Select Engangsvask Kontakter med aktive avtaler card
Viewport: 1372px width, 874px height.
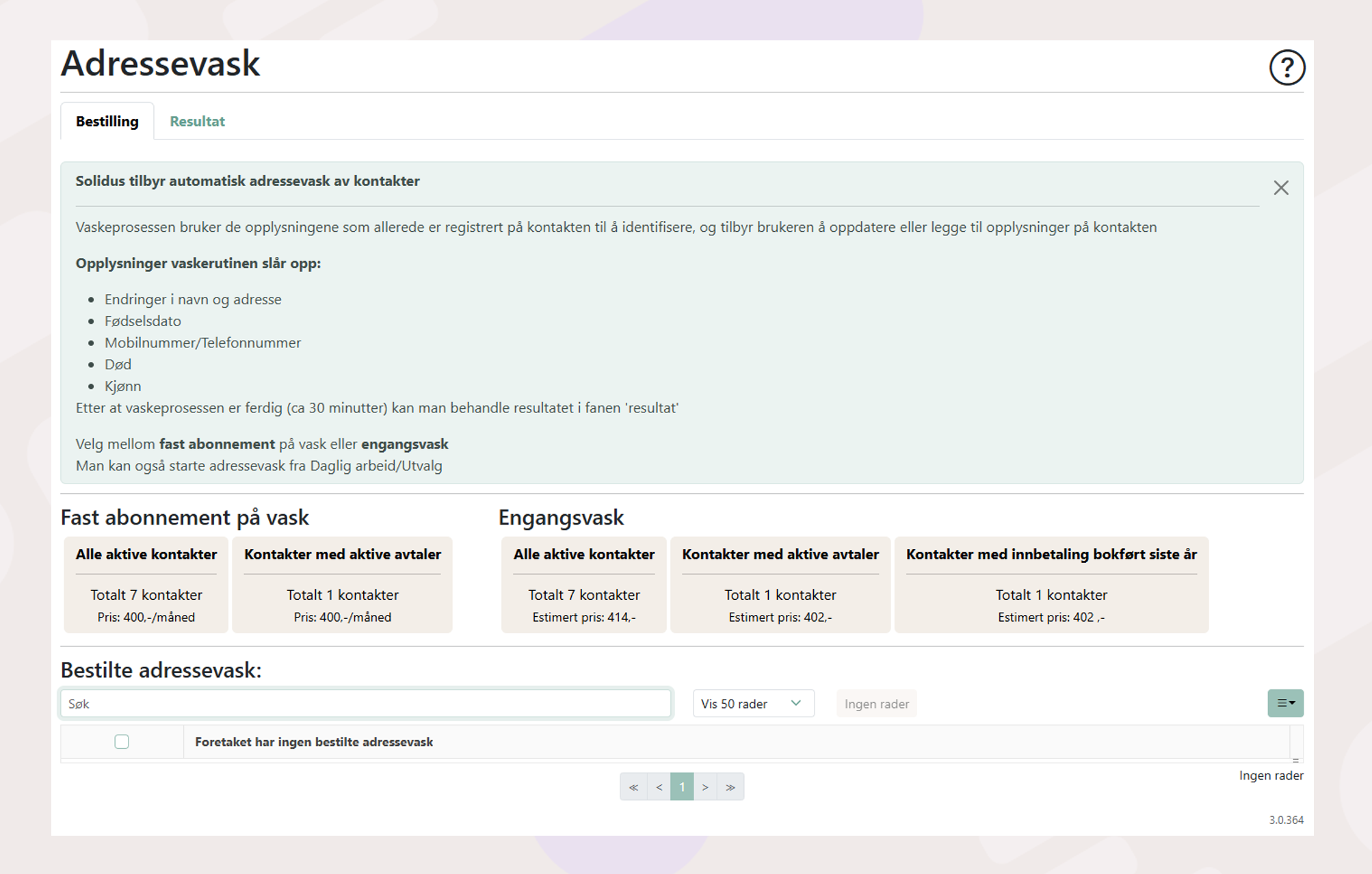[780, 585]
